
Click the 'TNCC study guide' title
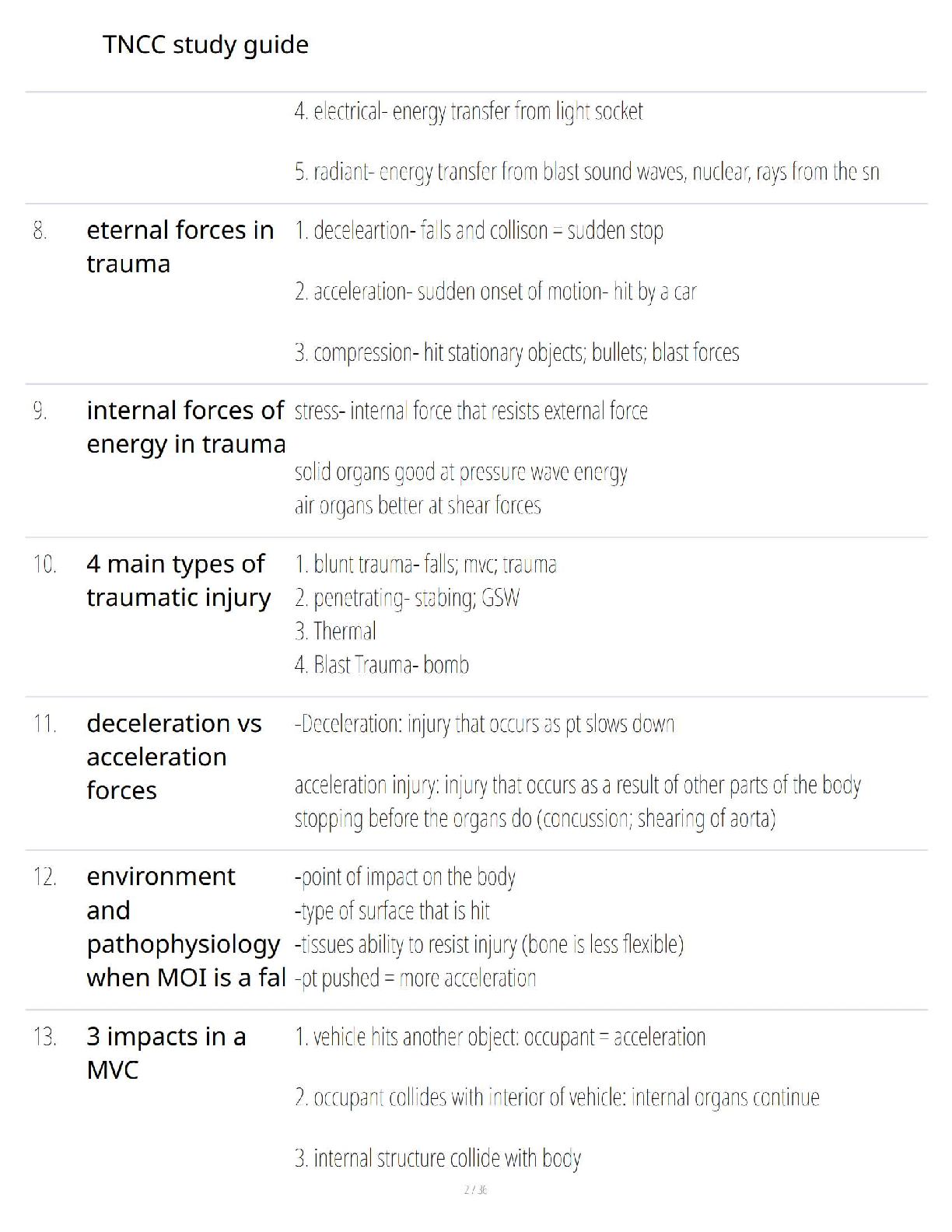(205, 45)
